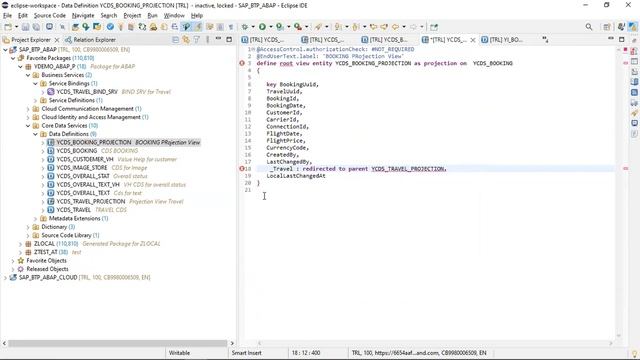Expand the SAP_BTP_ABAP_CLOUD project node
This screenshot has width=640, height=360.
5,278
